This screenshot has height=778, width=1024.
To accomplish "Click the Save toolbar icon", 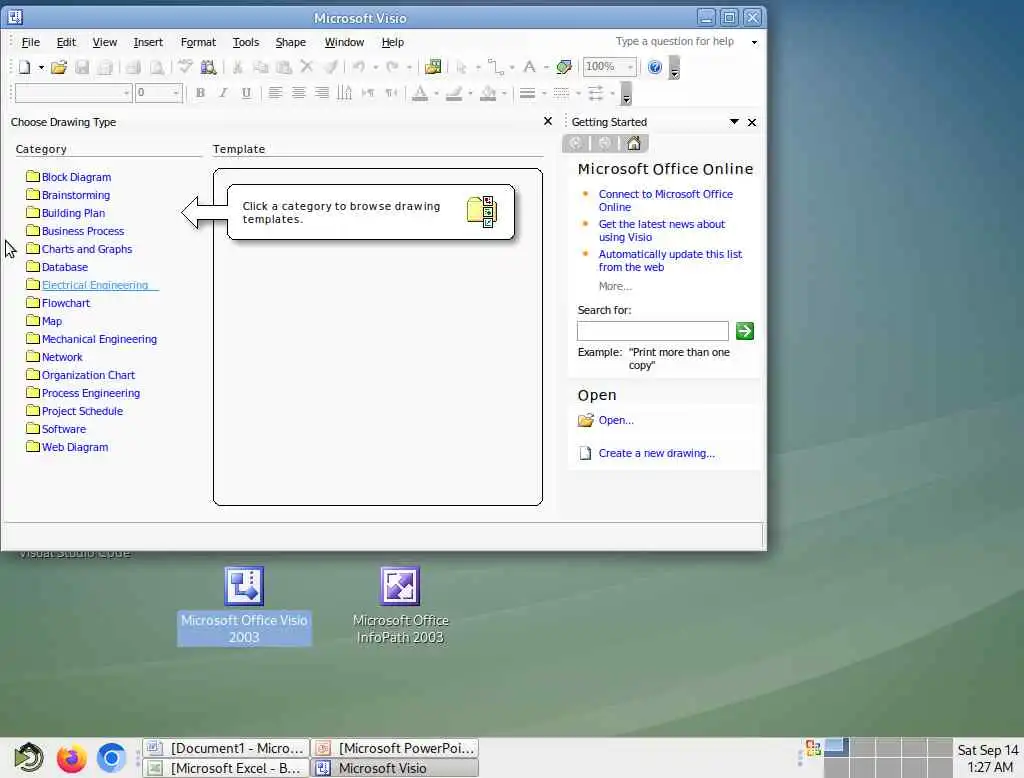I will click(x=82, y=67).
